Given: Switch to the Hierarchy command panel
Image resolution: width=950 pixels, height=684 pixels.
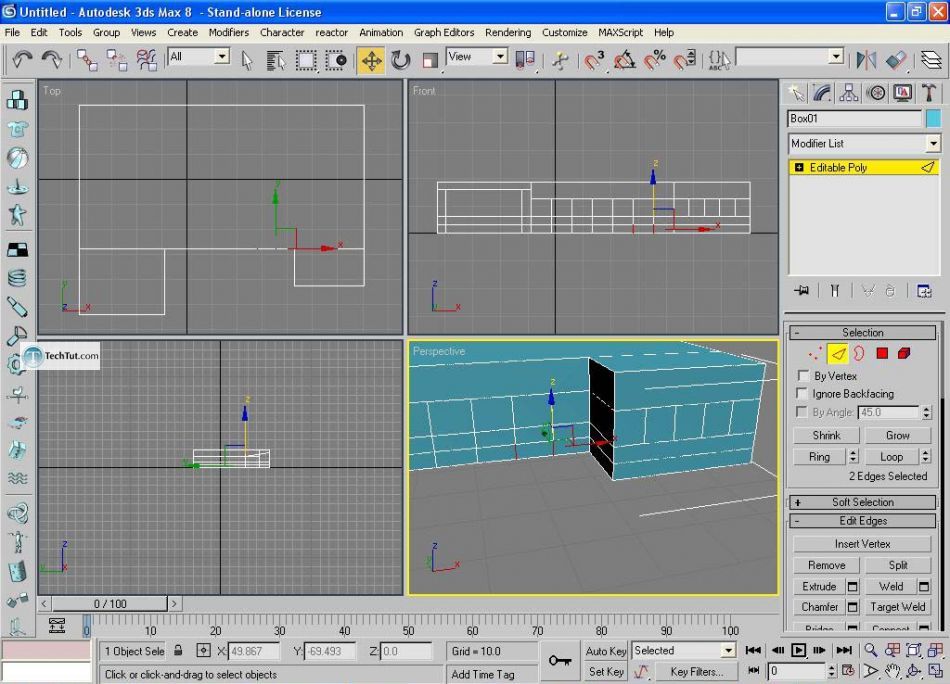Looking at the screenshot, I should click(x=849, y=93).
